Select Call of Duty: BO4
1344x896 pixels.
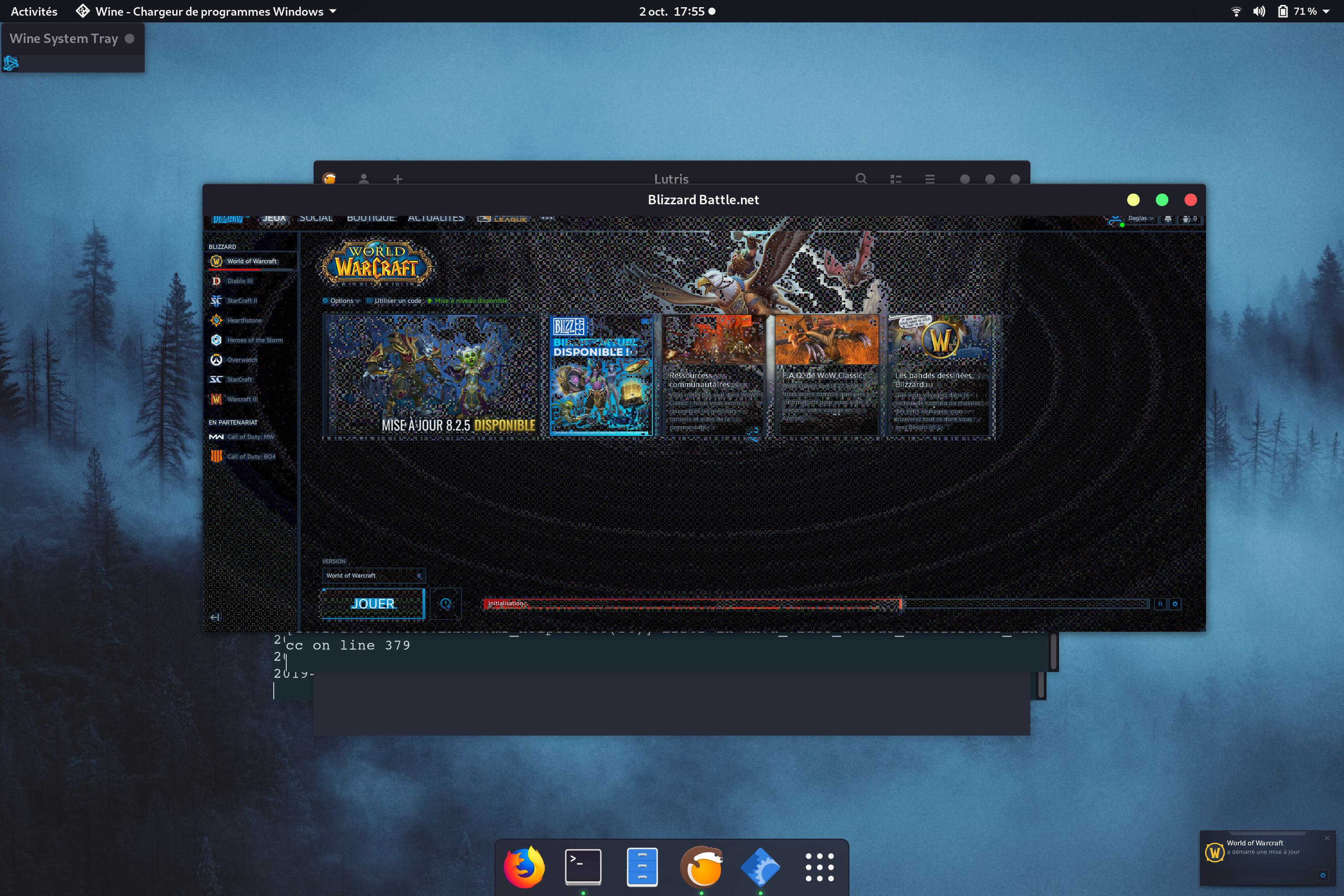pyautogui.click(x=250, y=456)
